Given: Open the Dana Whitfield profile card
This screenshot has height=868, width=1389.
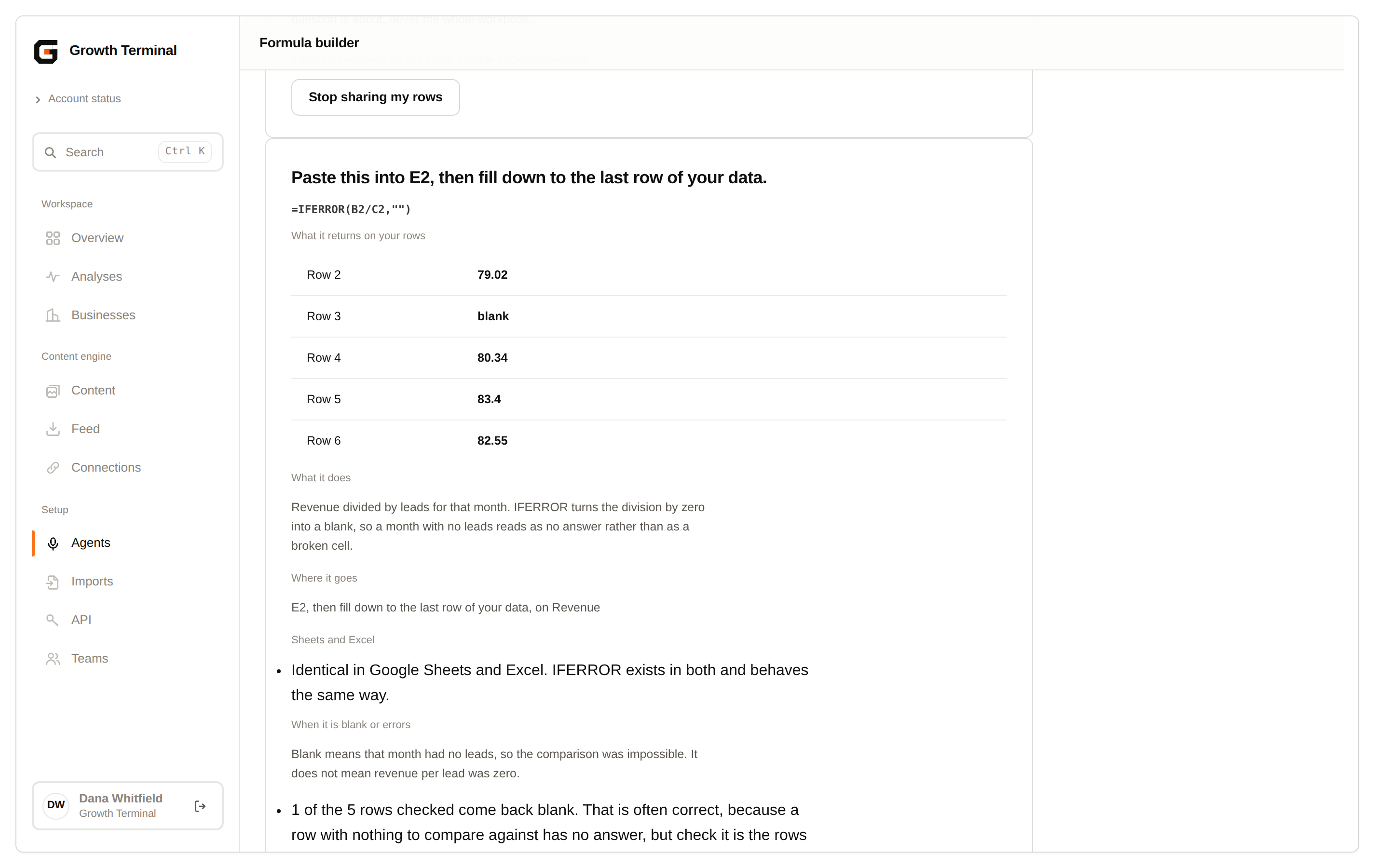Looking at the screenshot, I should (x=127, y=805).
